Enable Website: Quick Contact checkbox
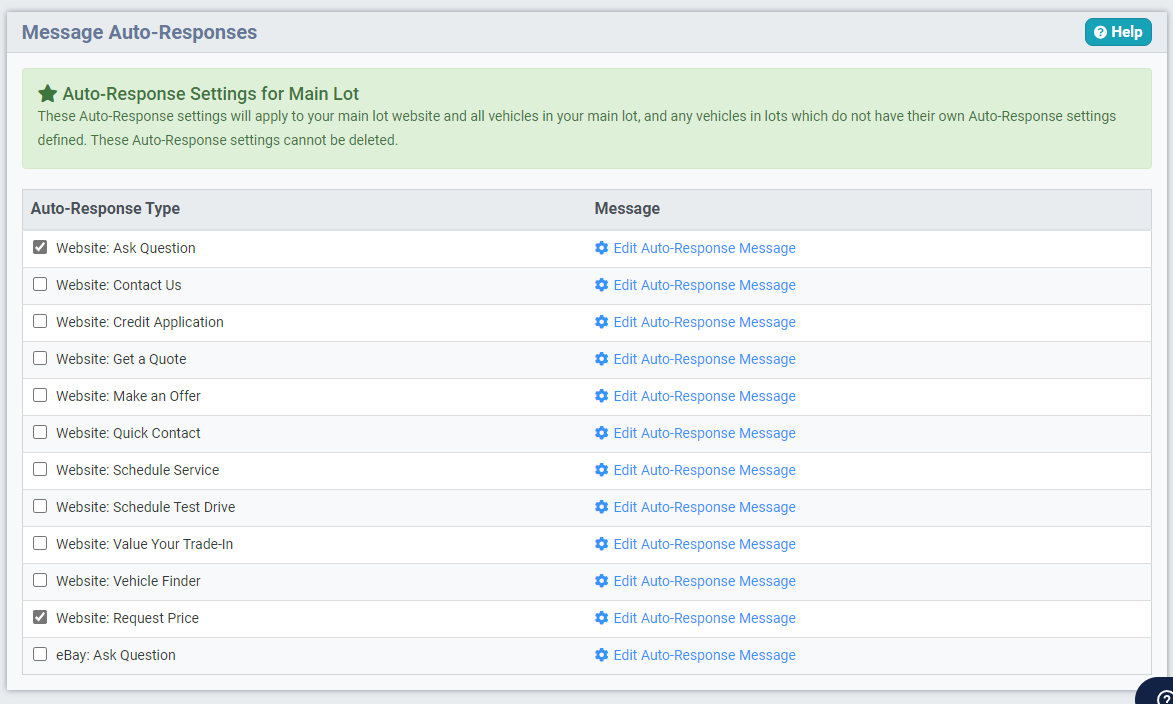 40,432
